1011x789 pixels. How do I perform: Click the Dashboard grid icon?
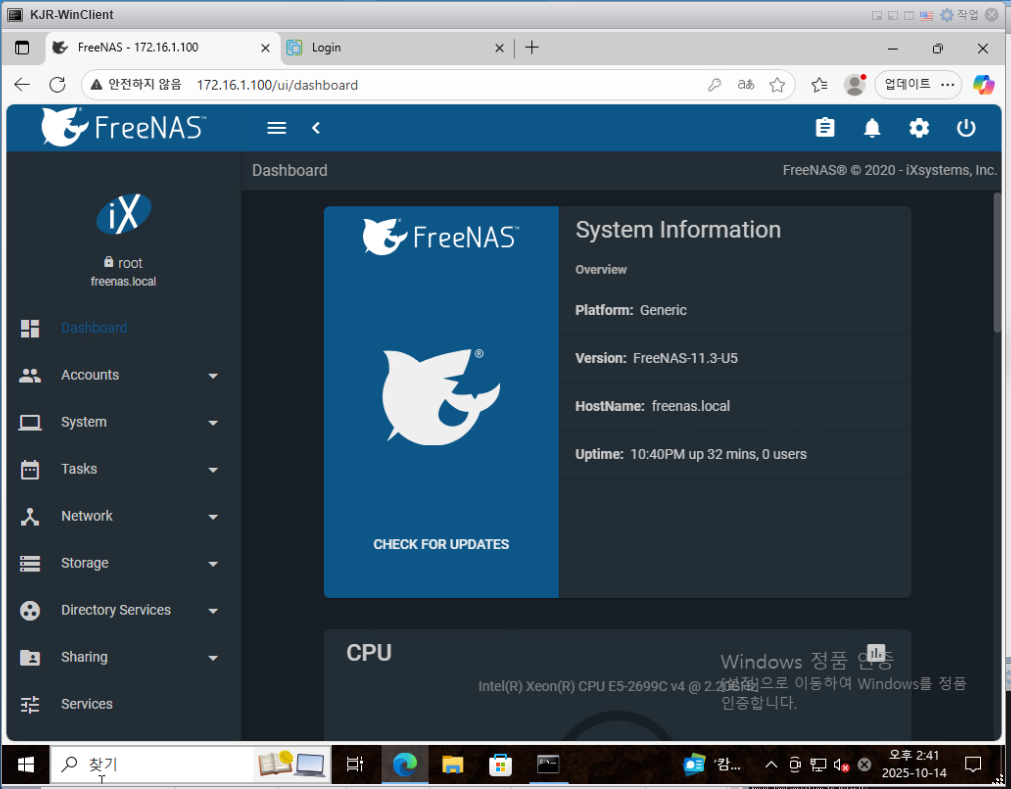pyautogui.click(x=30, y=328)
